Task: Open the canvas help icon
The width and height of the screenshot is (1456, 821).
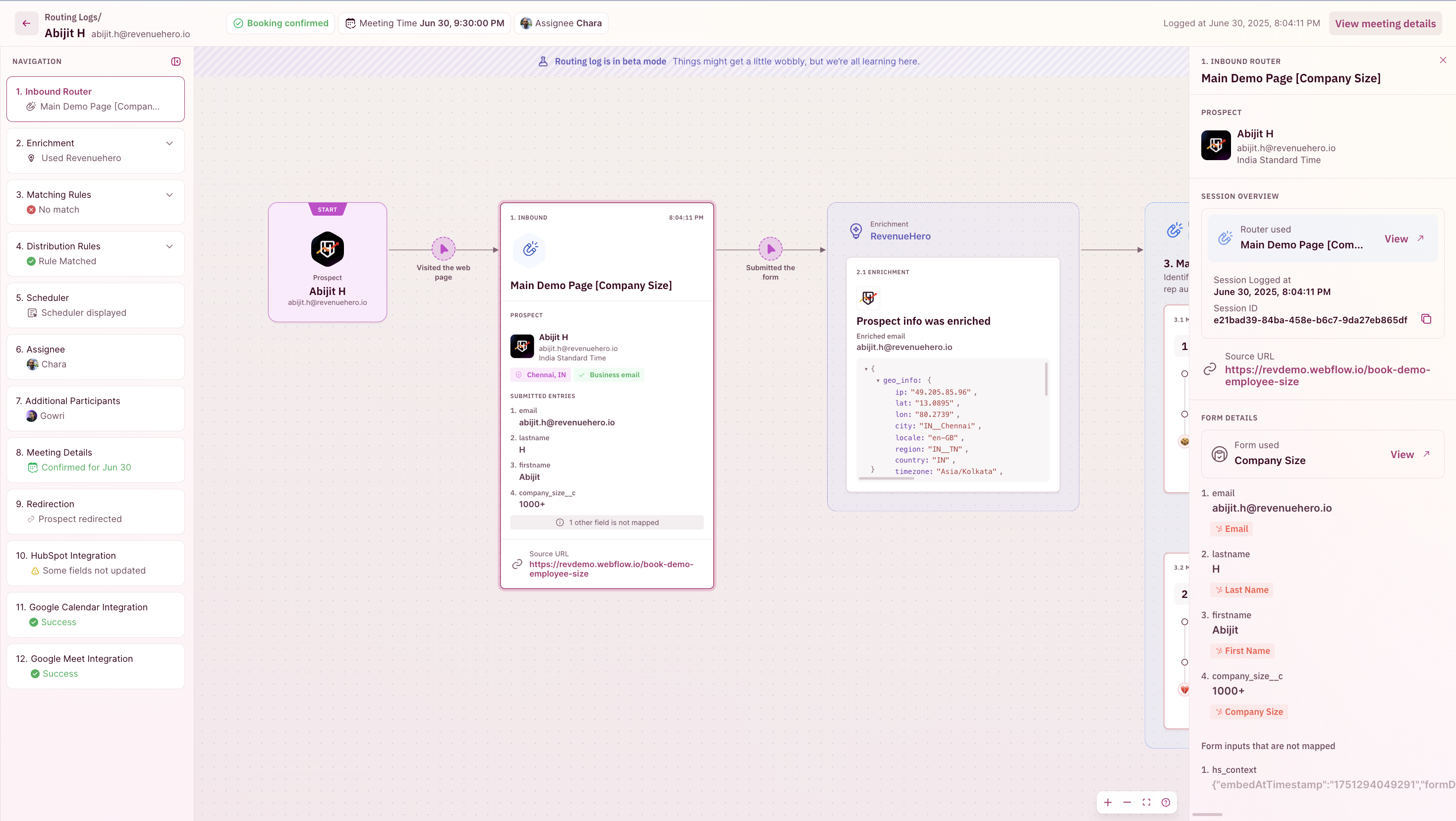Action: point(1166,802)
